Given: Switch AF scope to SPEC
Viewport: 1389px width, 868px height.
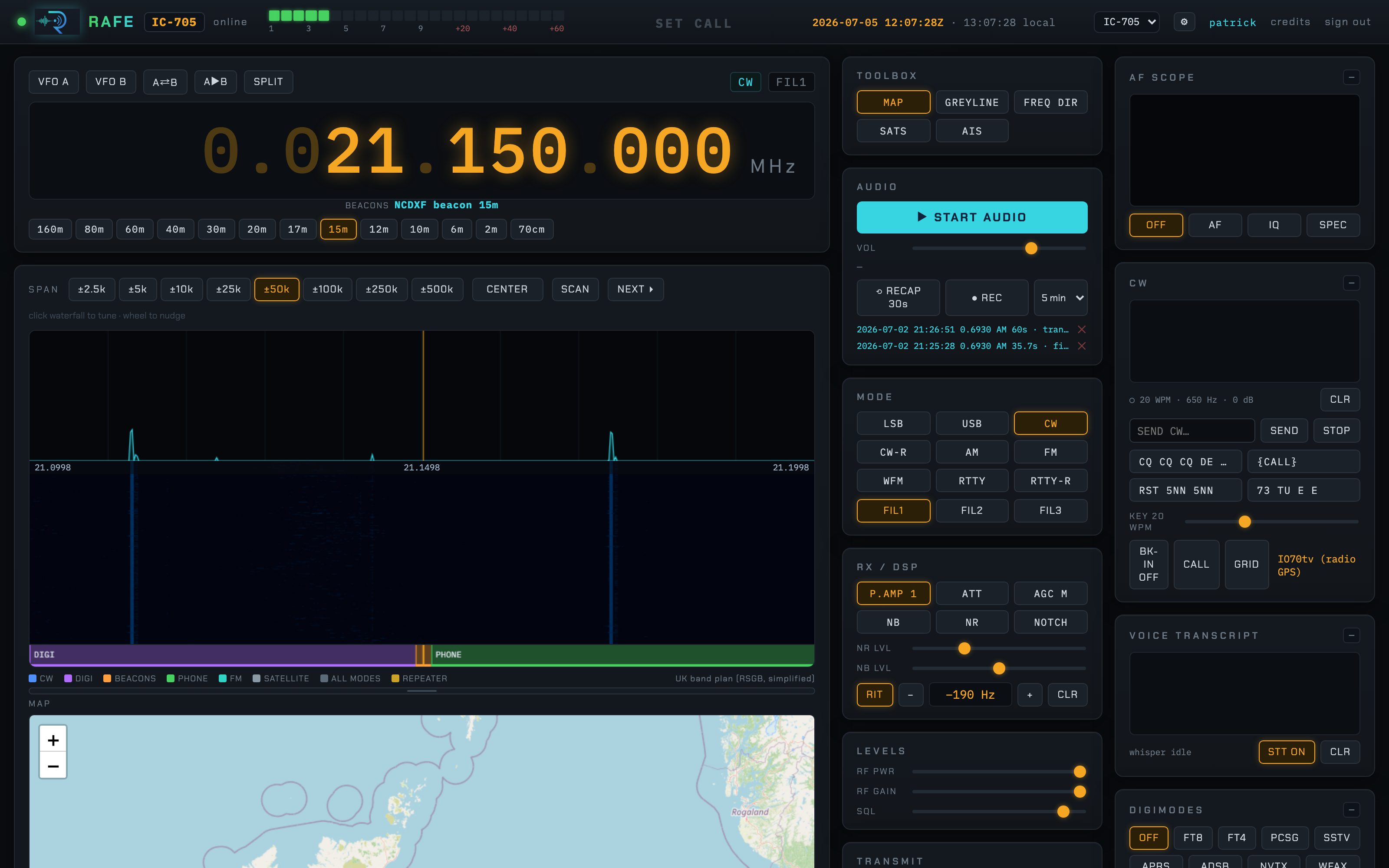Looking at the screenshot, I should coord(1333,225).
